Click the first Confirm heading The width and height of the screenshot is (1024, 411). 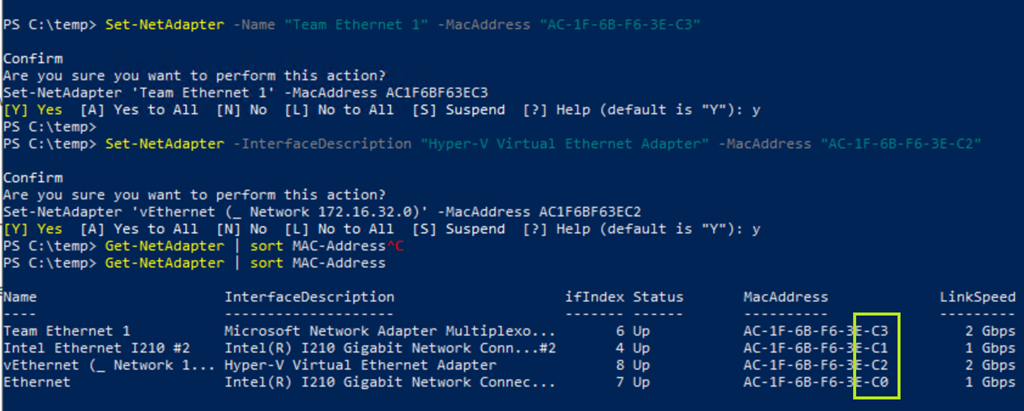33,59
